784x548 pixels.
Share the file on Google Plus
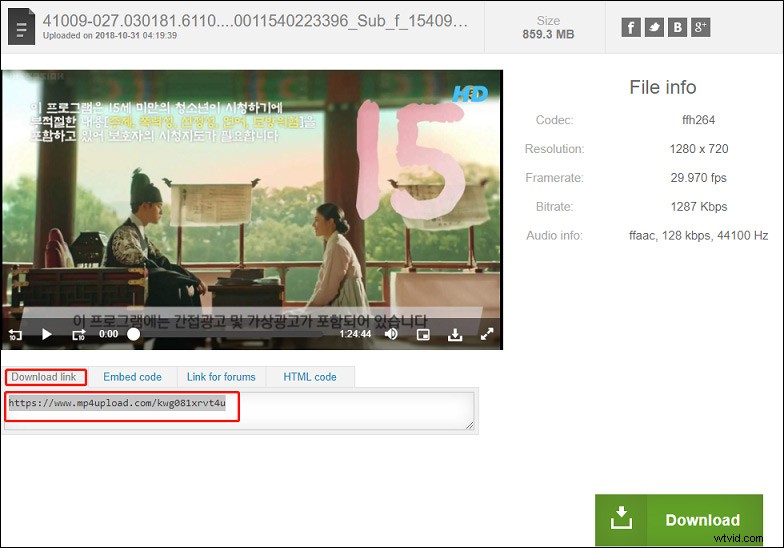point(700,28)
